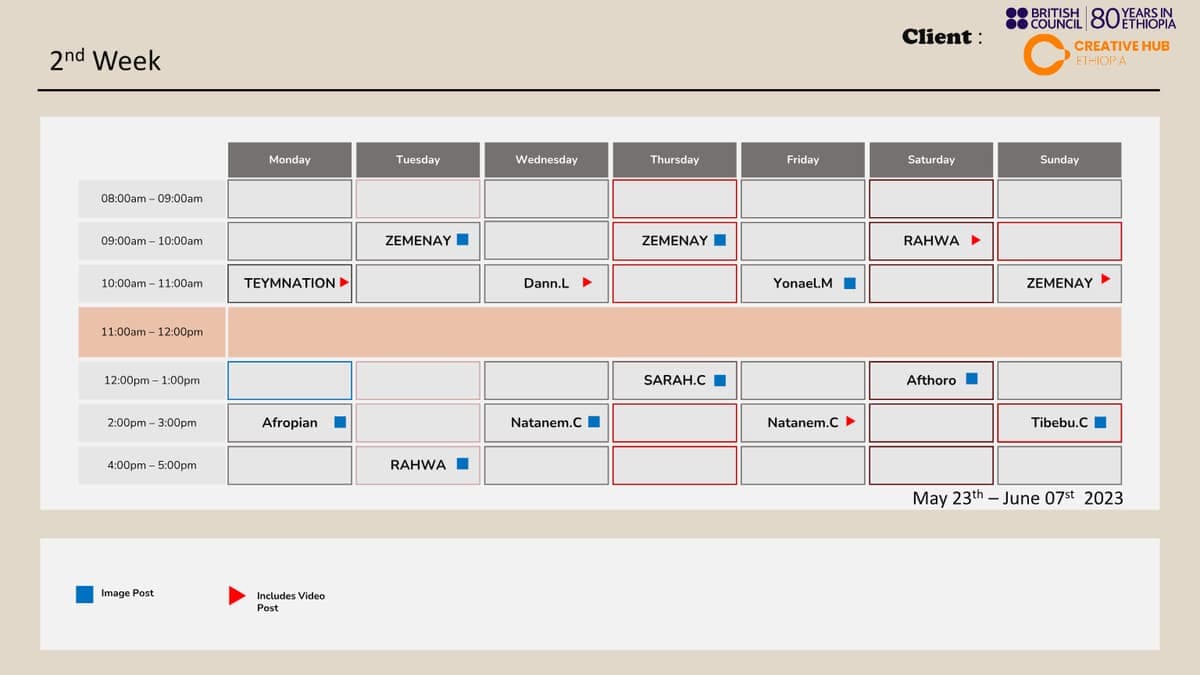Screen dimensions: 1200x675
Task: Click the Yonael.M name on Friday
Action: [803, 283]
